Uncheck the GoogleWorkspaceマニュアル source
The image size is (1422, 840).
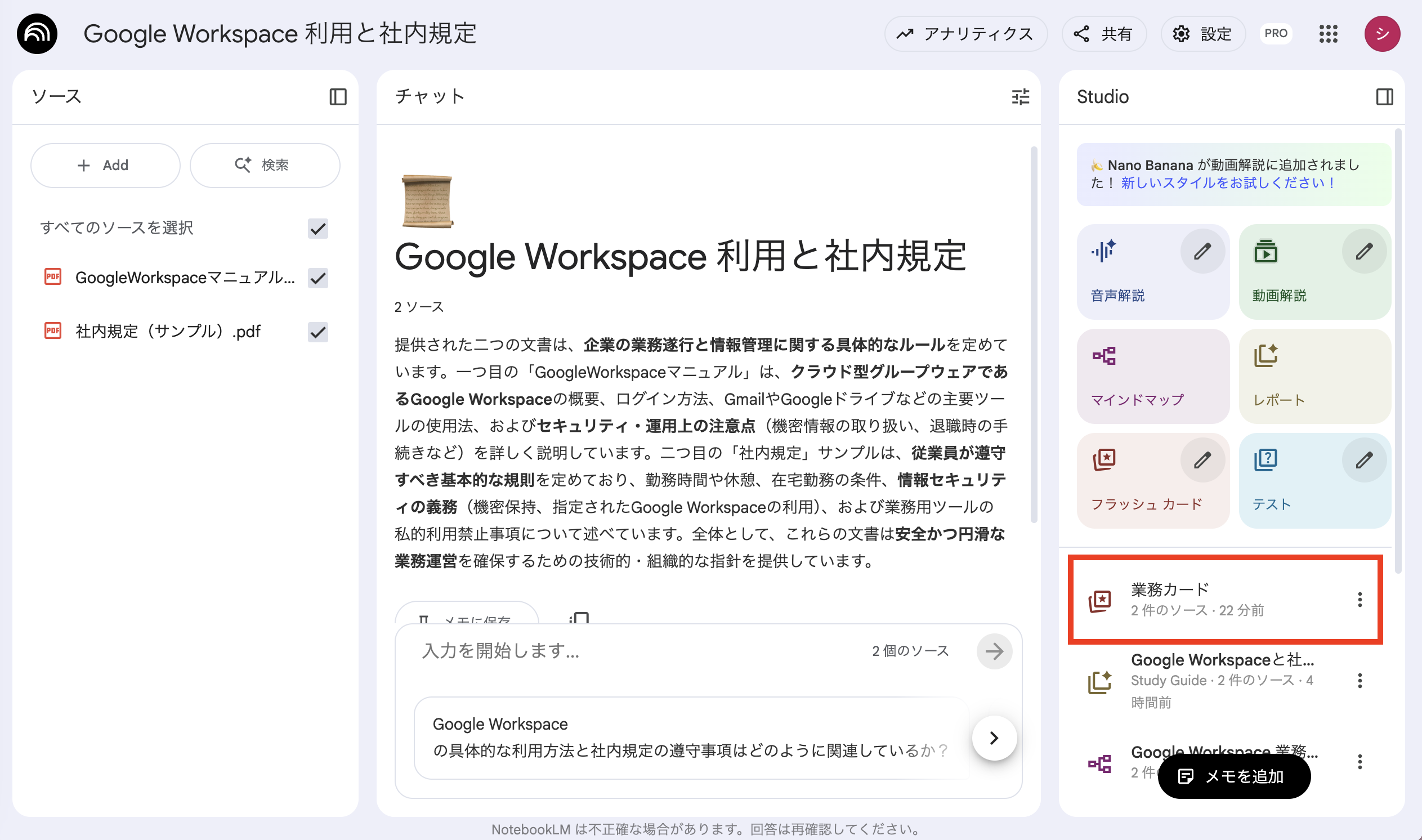(318, 278)
